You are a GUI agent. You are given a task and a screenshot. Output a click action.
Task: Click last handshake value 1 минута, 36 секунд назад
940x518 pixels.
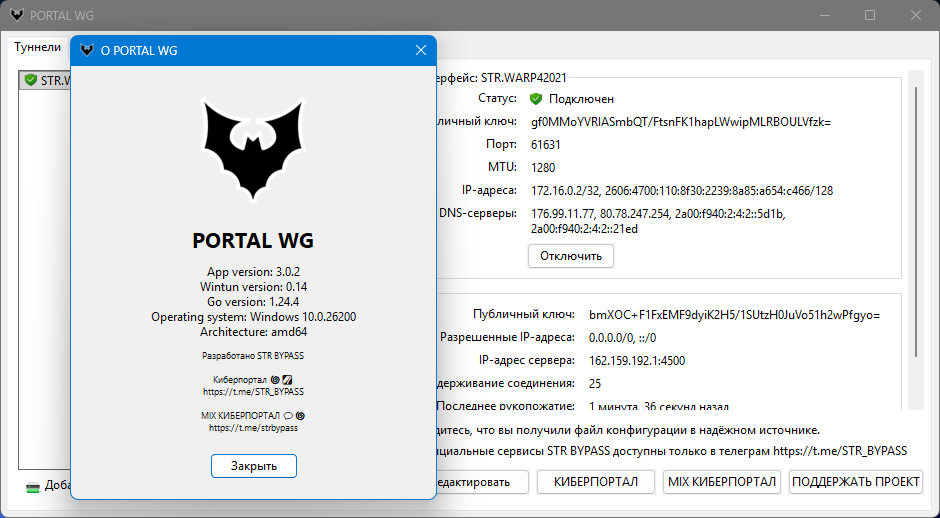coord(659,406)
